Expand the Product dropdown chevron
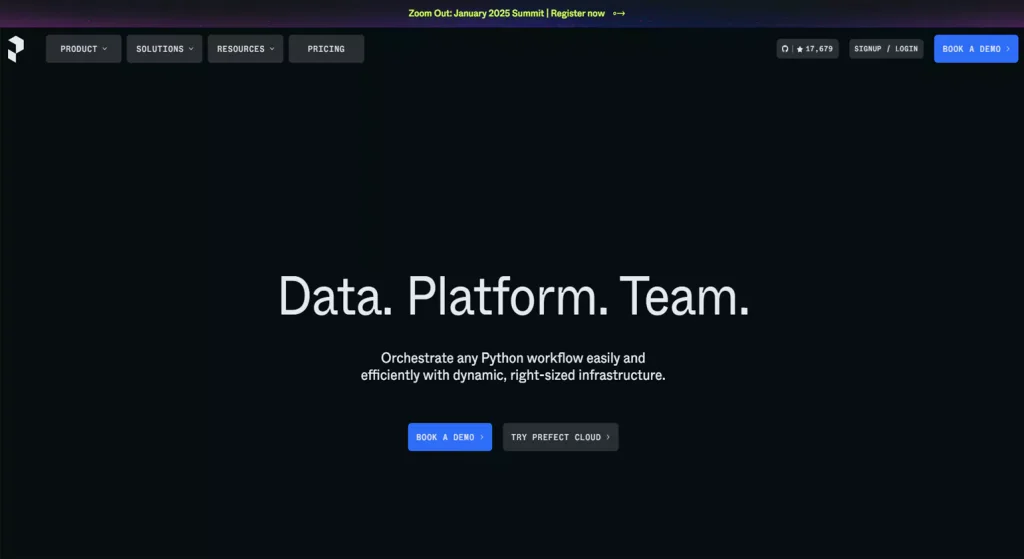Screen dimensions: 1024x559 [x=105, y=49]
